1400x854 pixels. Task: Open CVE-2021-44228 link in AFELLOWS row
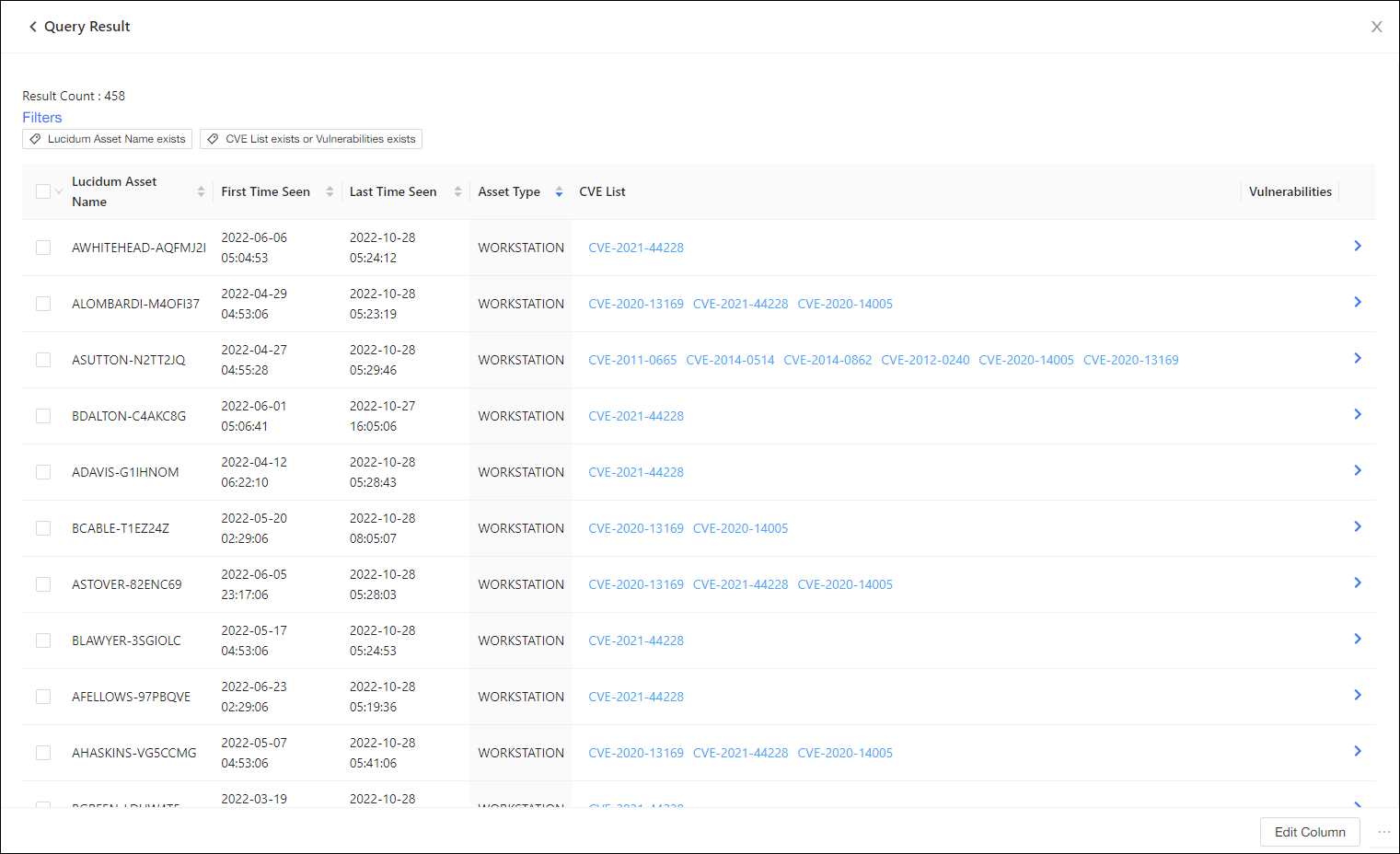click(x=636, y=697)
